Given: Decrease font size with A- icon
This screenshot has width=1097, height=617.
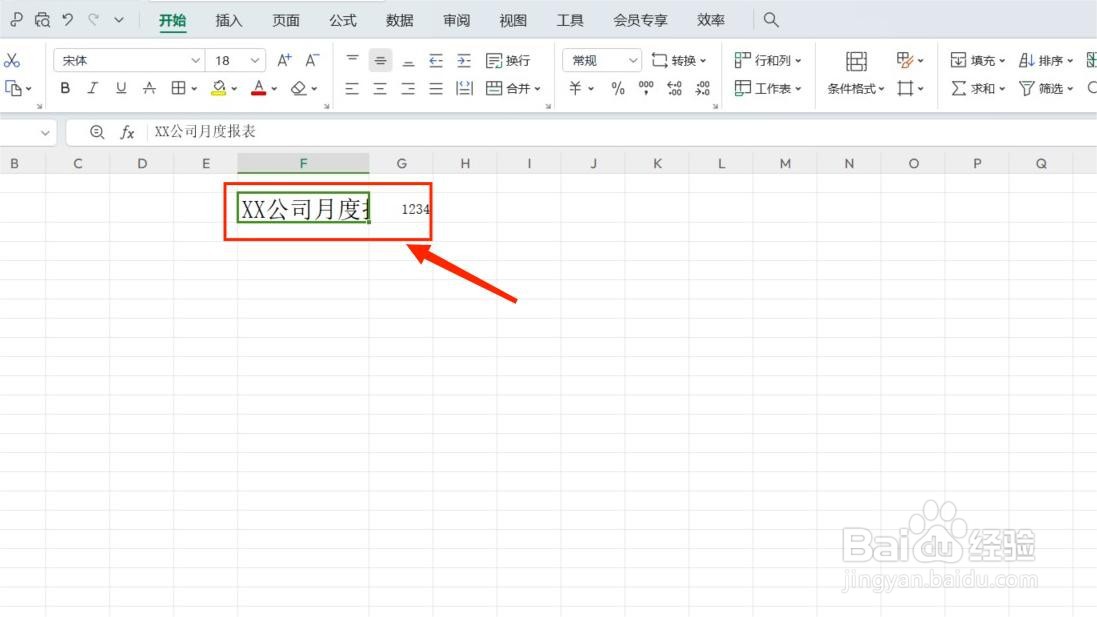Looking at the screenshot, I should coord(312,60).
